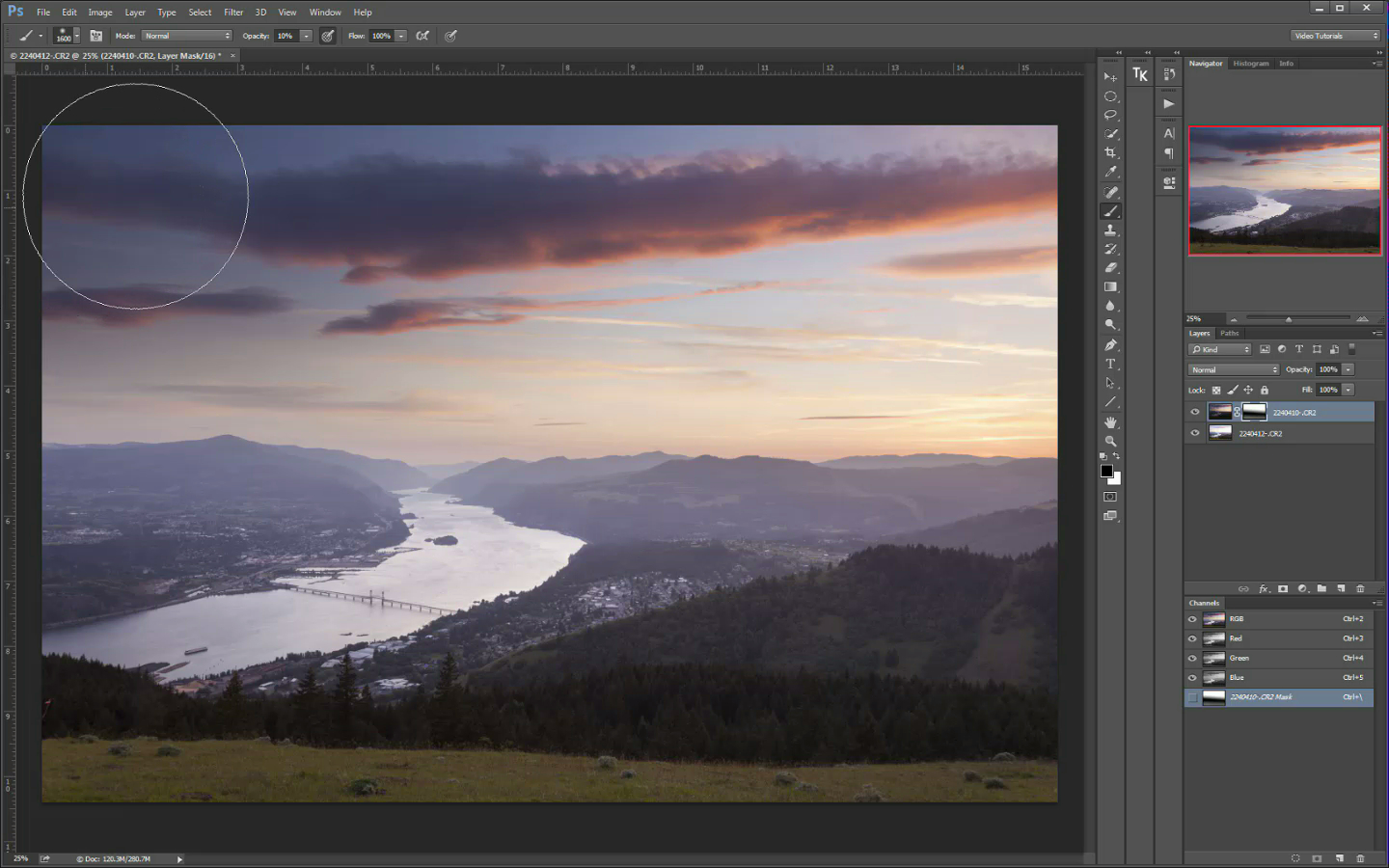Click the foreground color swatch
The image size is (1389, 868).
pos(1107,471)
